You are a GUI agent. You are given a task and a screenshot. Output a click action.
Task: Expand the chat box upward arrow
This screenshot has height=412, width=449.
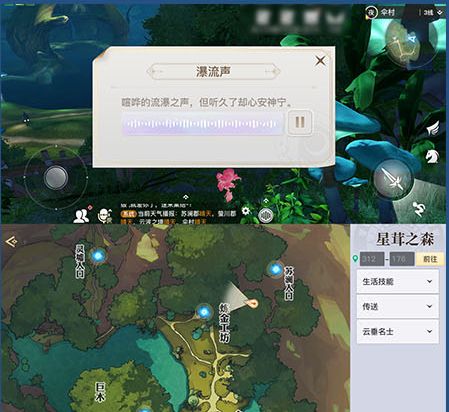coord(186,198)
